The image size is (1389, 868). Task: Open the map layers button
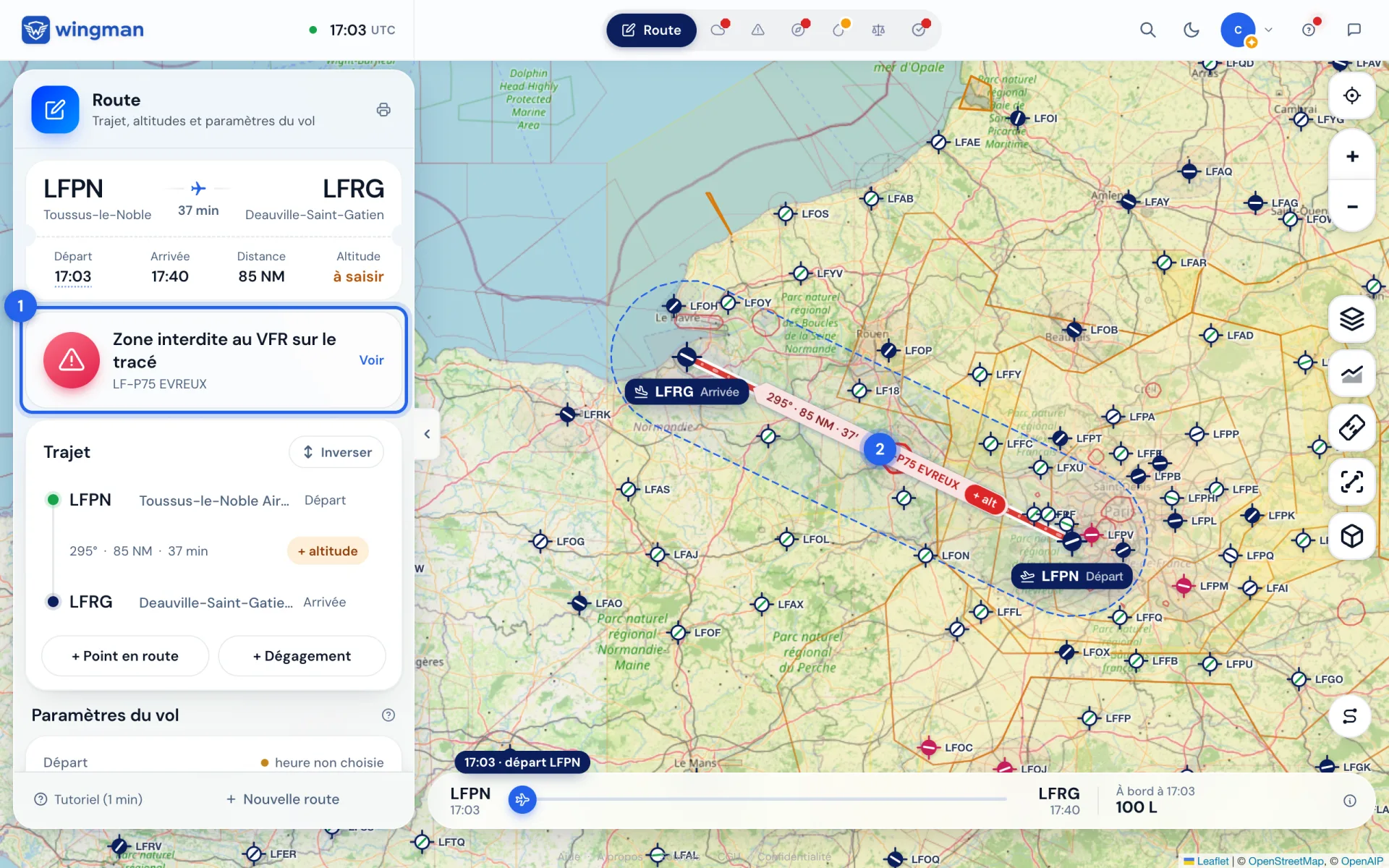(x=1351, y=319)
